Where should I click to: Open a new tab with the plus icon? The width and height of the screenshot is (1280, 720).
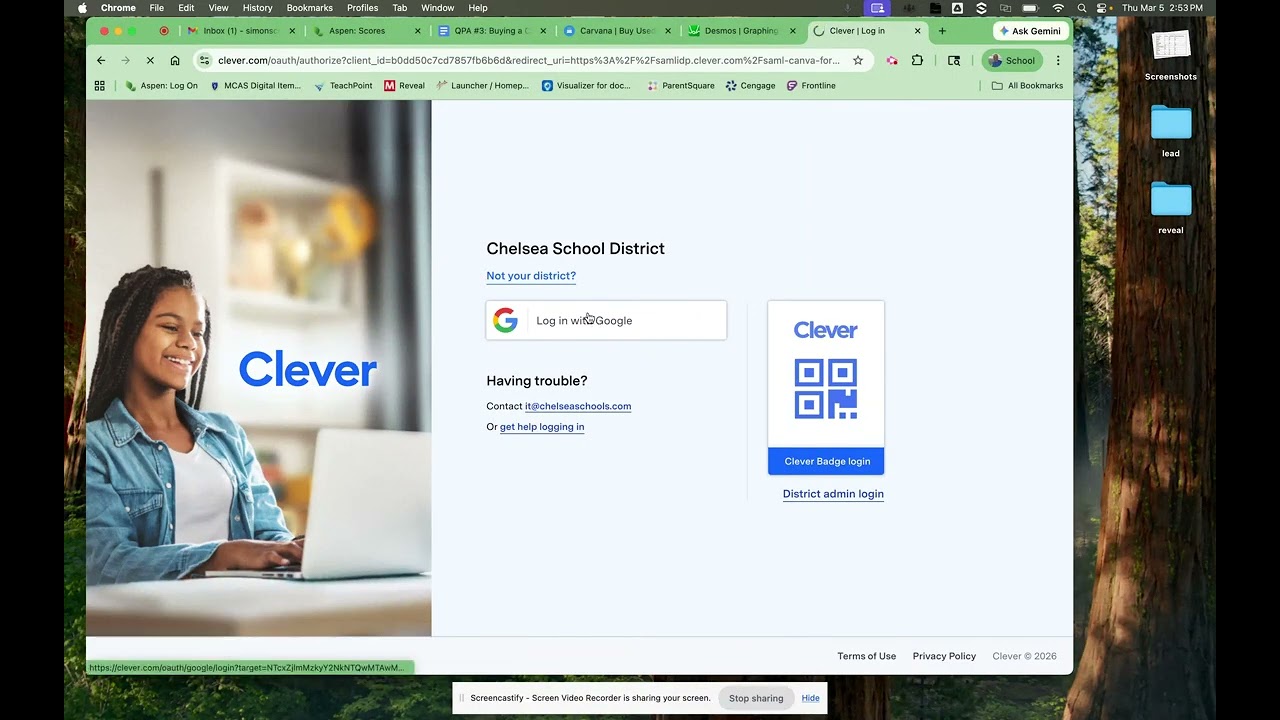pyautogui.click(x=942, y=31)
